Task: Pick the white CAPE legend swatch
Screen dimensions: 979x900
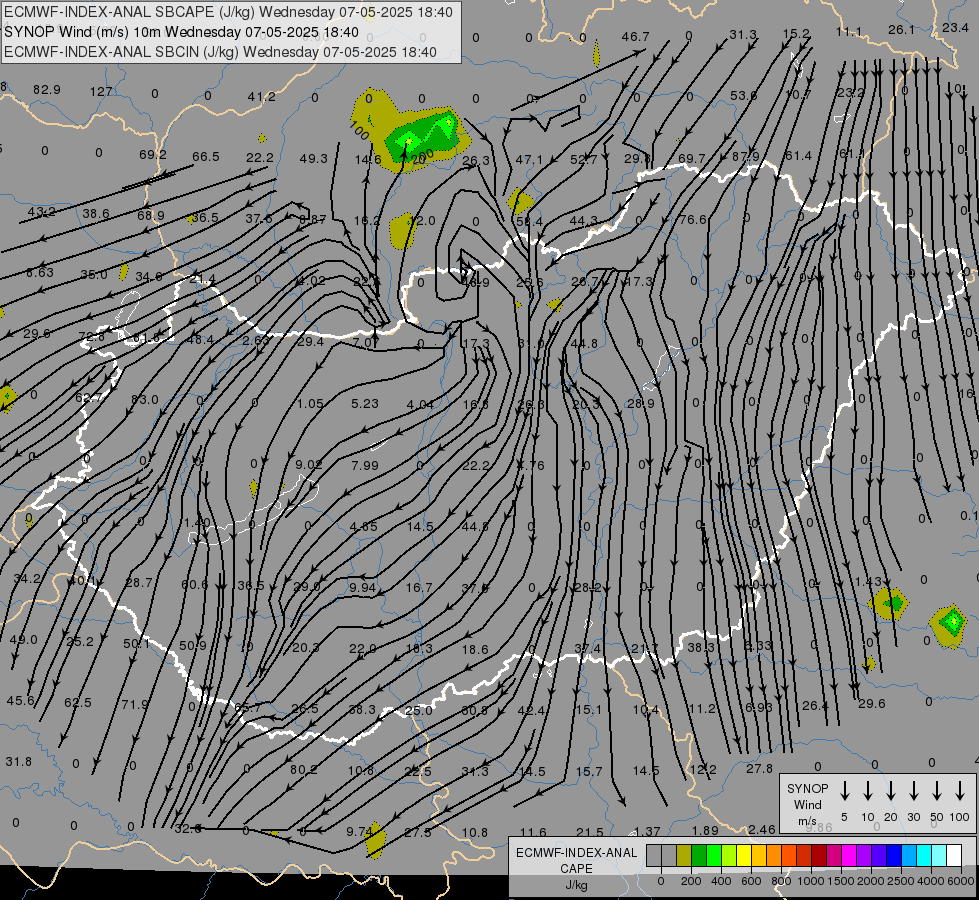Action: pyautogui.click(x=953, y=855)
